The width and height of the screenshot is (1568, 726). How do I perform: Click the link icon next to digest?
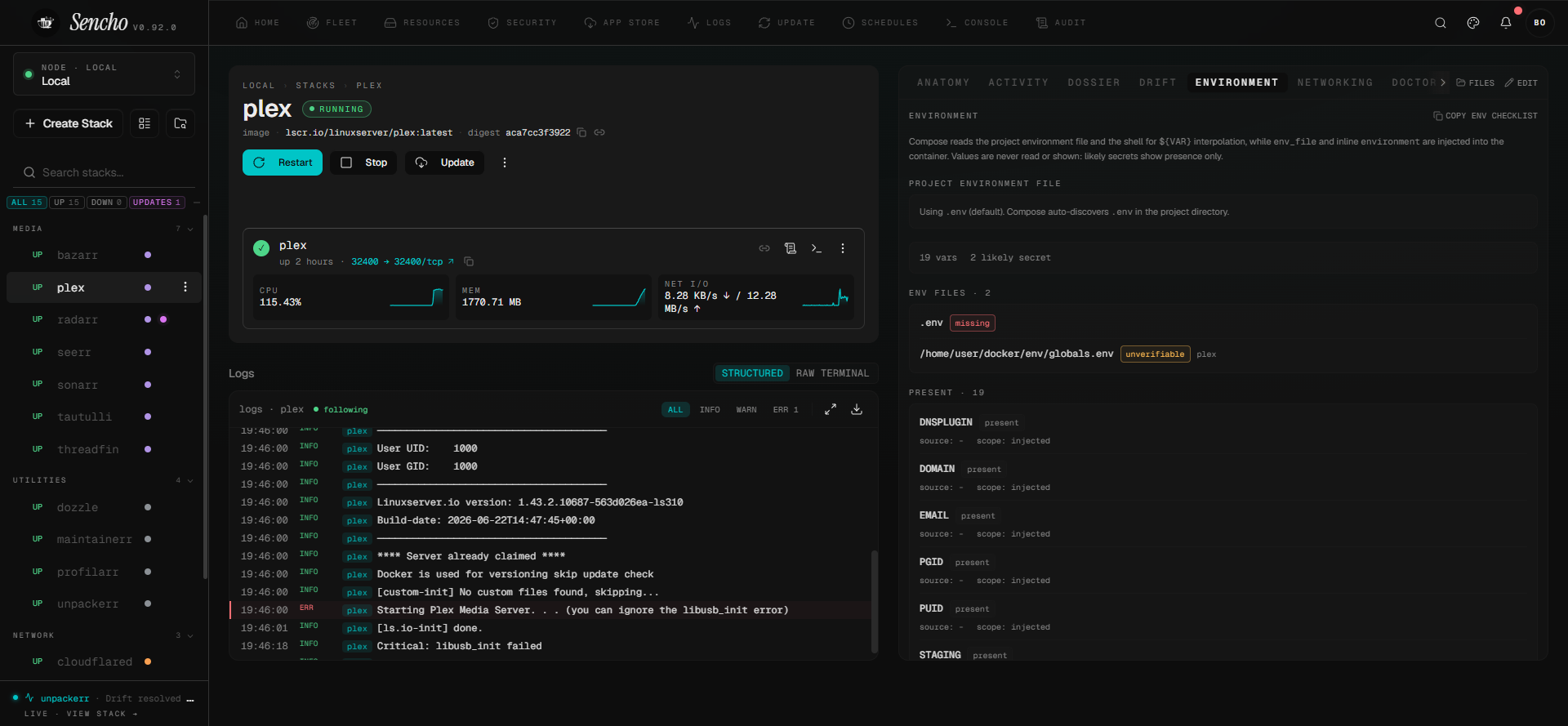[599, 132]
